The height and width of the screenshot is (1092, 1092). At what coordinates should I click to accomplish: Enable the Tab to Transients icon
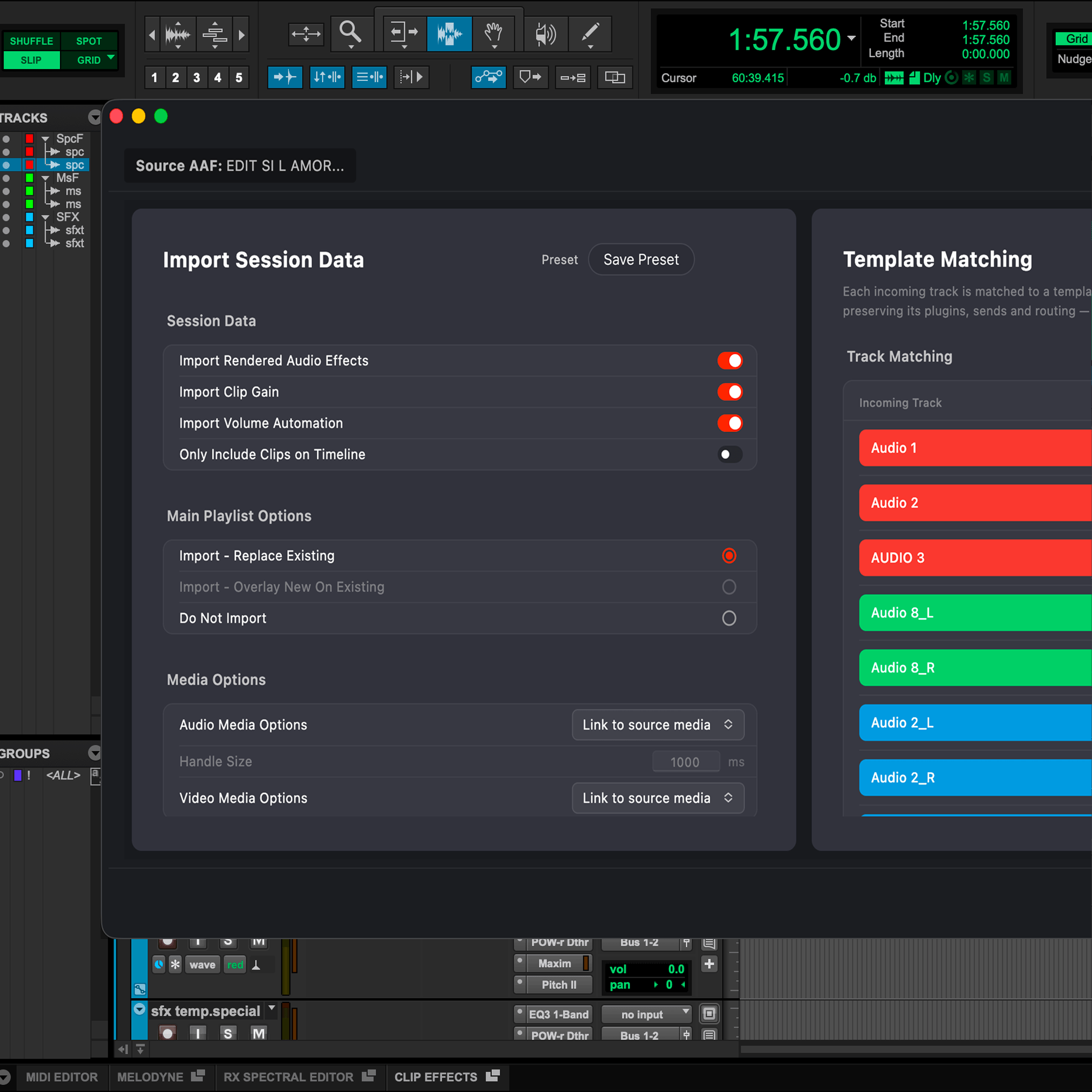tap(285, 78)
